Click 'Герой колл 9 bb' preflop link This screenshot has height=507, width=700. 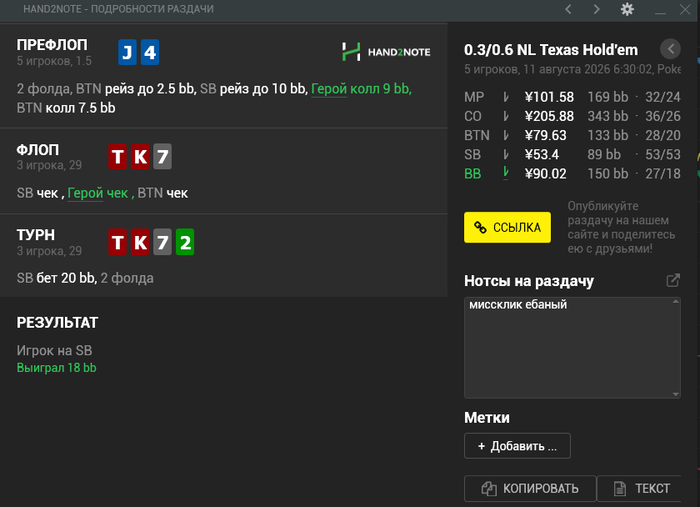coord(361,89)
